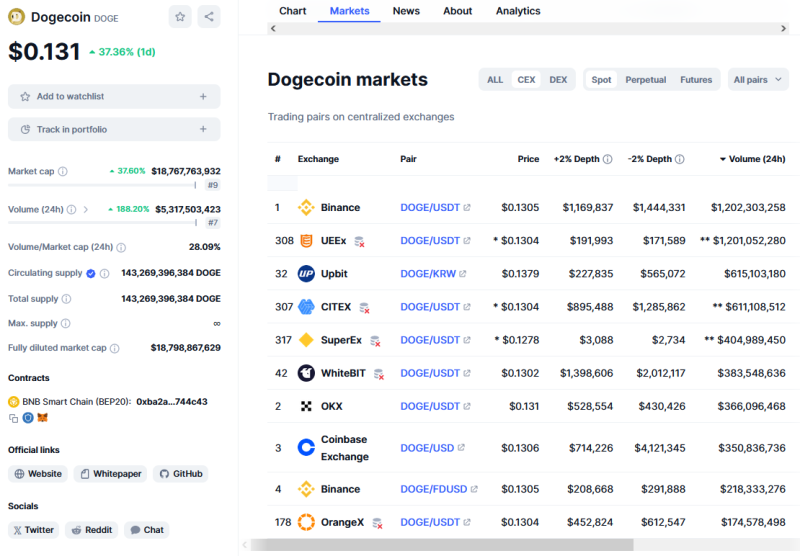Open the Chat social link
800x556 pixels.
147,530
